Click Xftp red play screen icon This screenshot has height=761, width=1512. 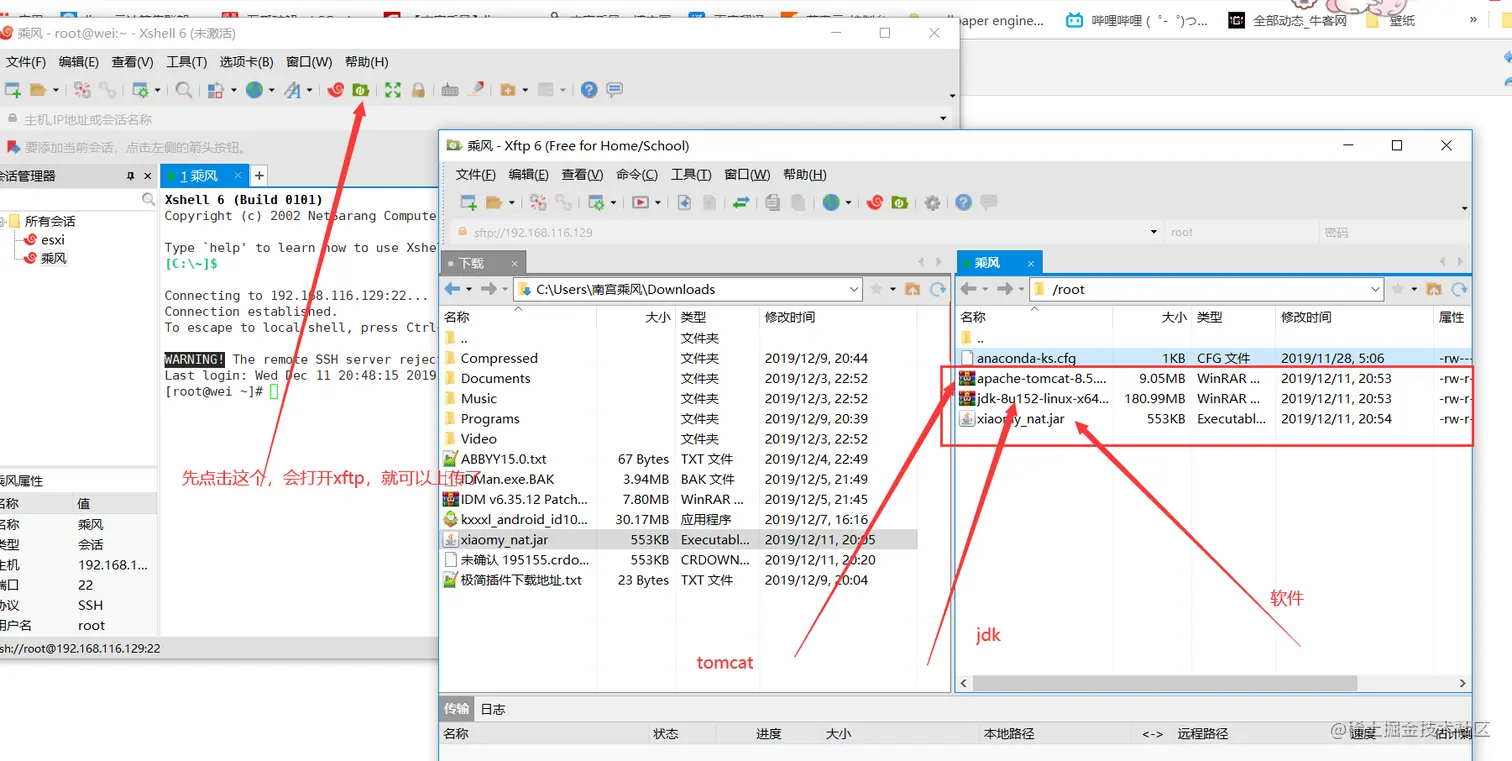click(x=641, y=202)
